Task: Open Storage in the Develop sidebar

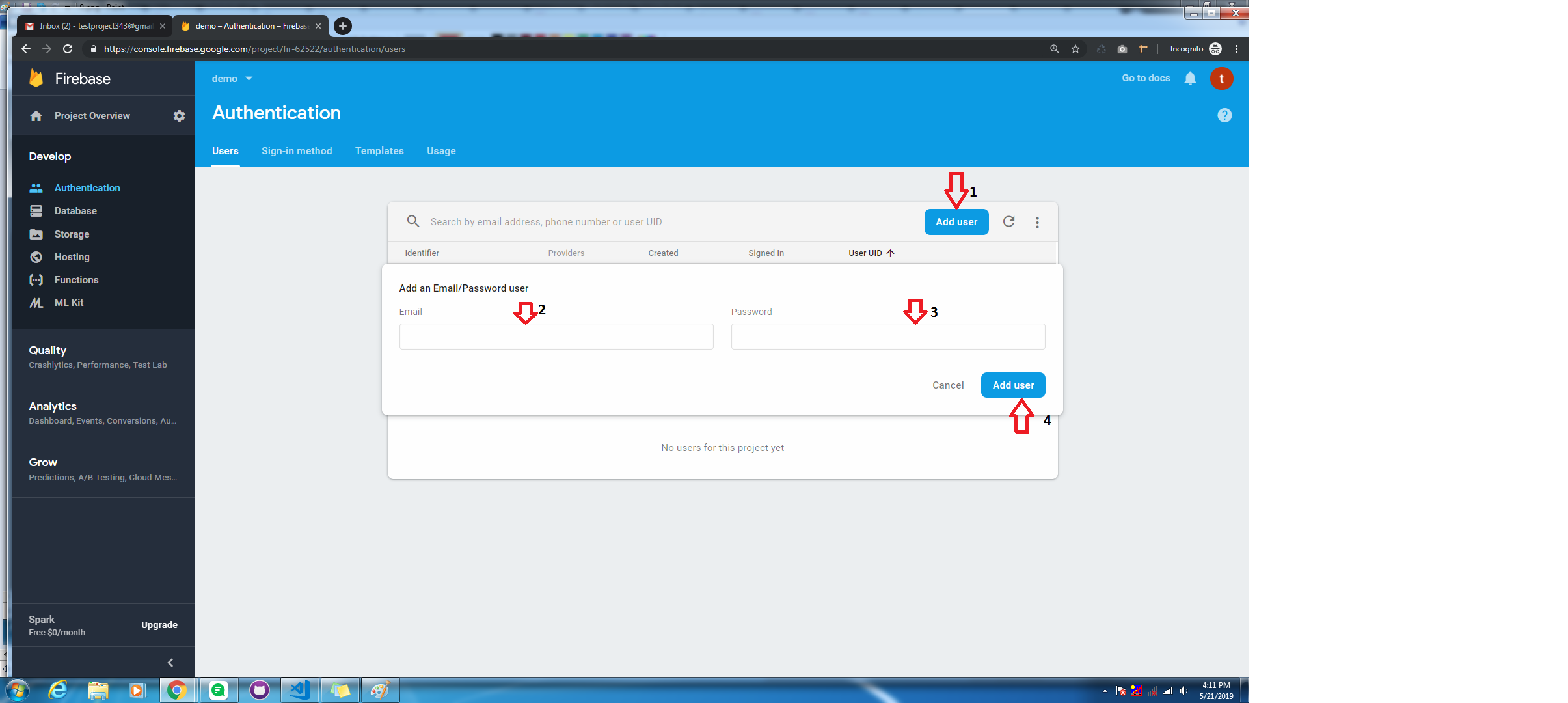Action: 72,234
